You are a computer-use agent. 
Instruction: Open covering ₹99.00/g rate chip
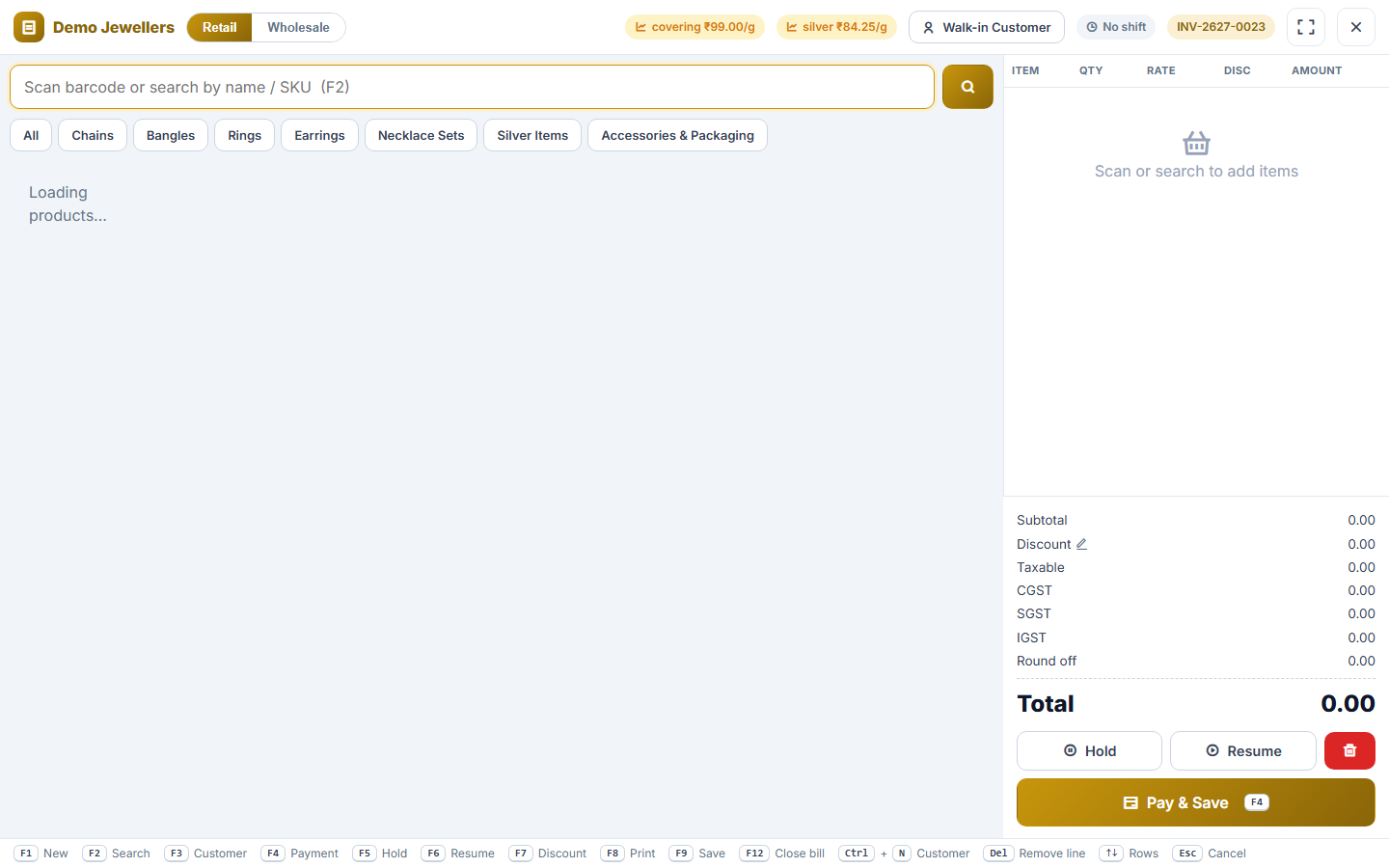pyautogui.click(x=694, y=27)
